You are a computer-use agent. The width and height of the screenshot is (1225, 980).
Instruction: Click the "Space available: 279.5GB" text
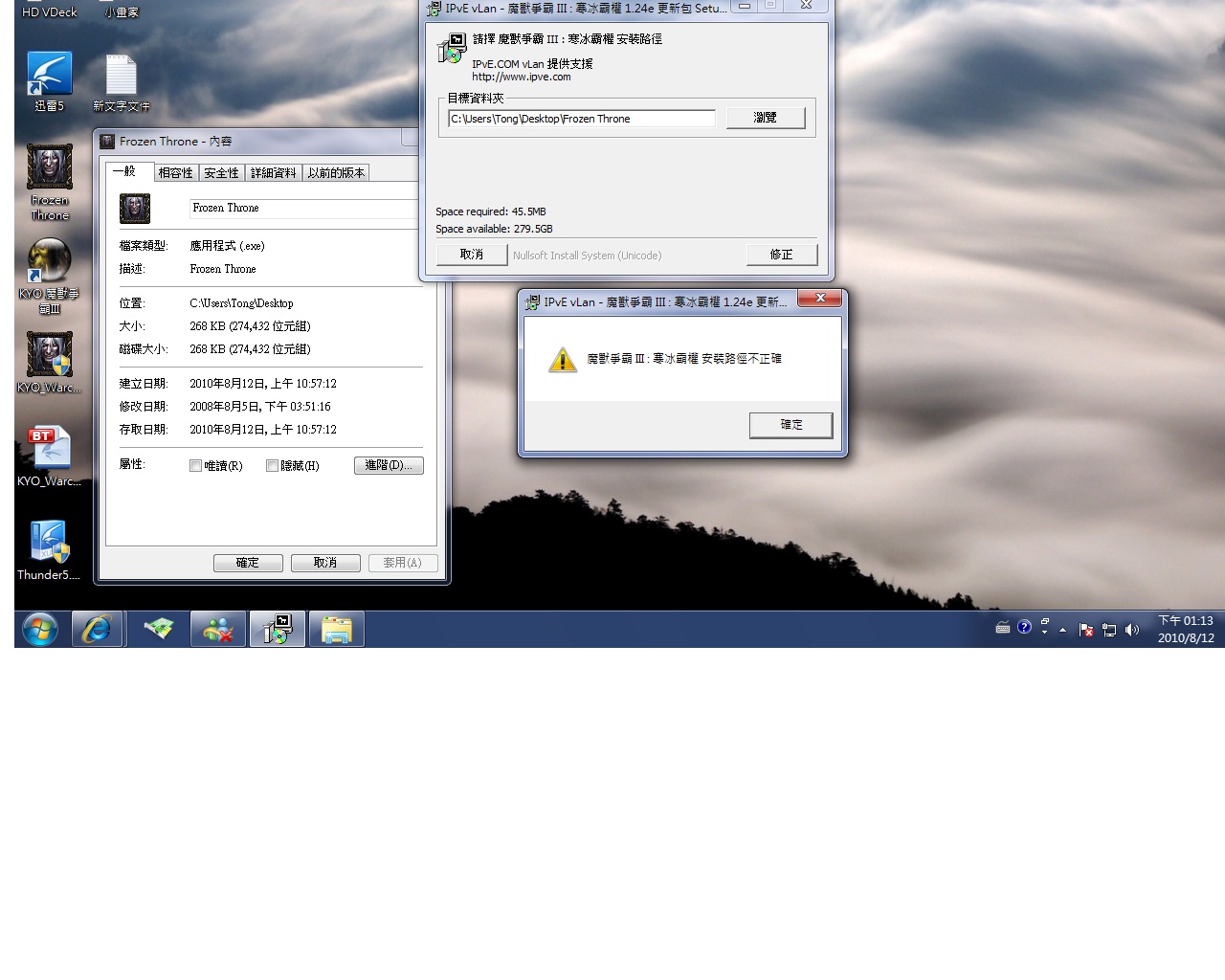pyautogui.click(x=494, y=229)
